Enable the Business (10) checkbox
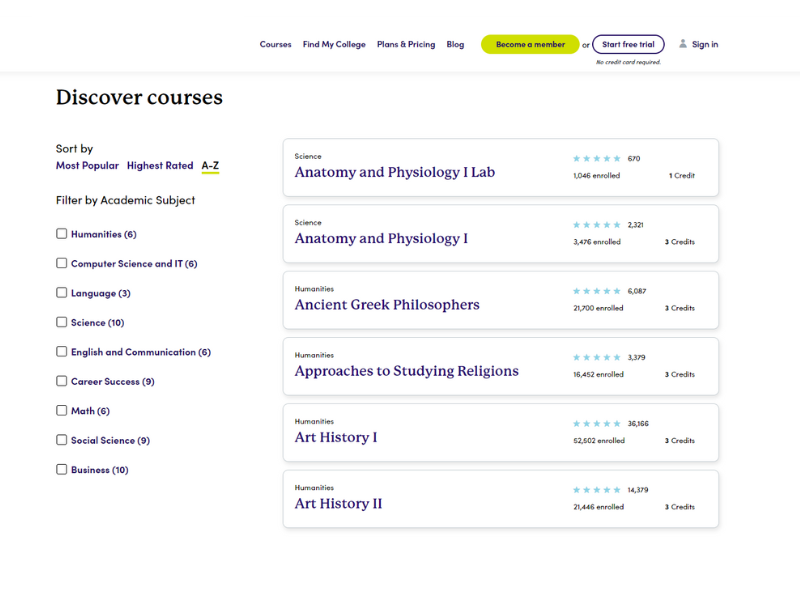 [61, 469]
